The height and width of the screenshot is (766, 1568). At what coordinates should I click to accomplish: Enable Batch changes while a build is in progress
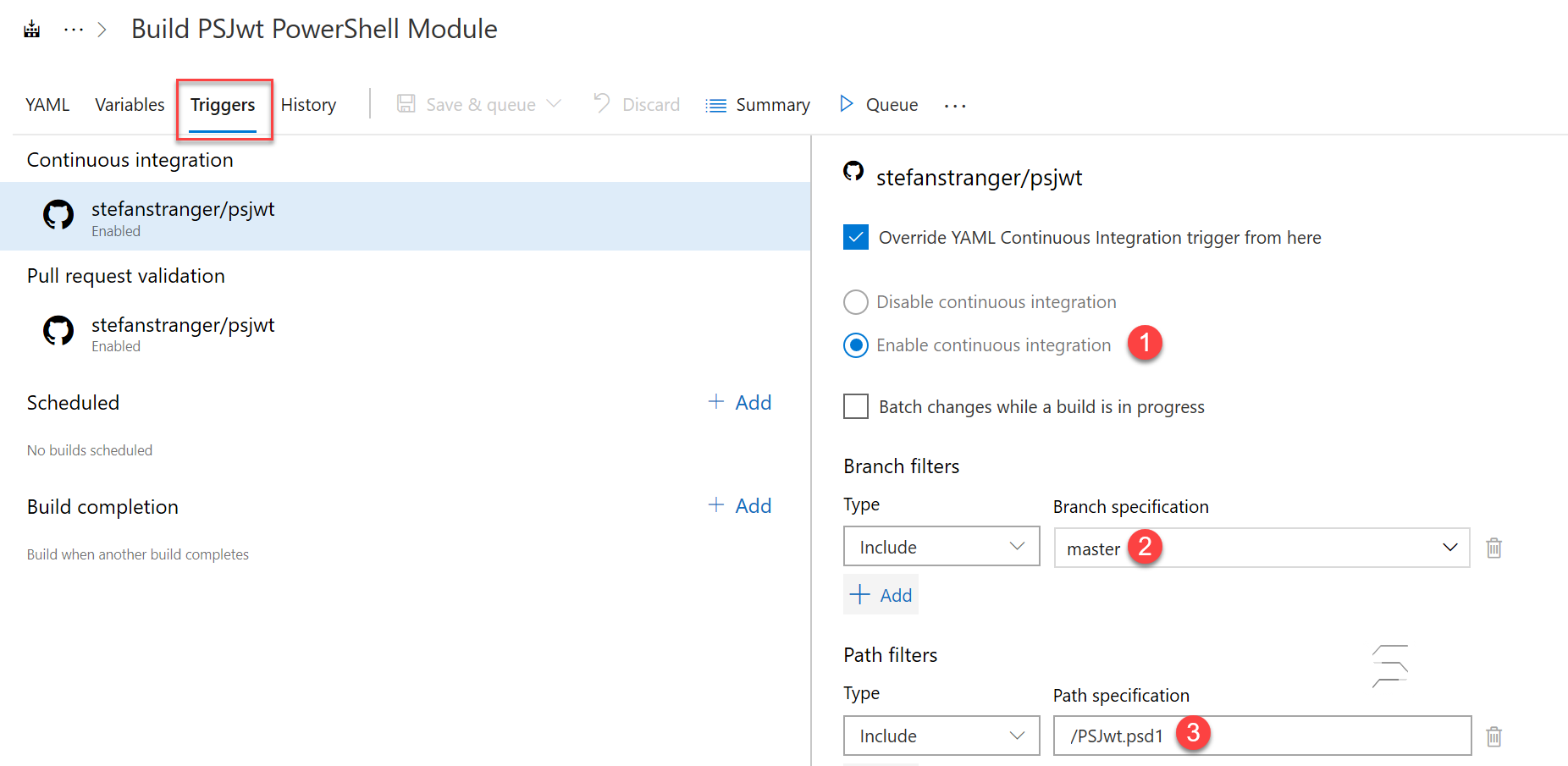coord(855,406)
